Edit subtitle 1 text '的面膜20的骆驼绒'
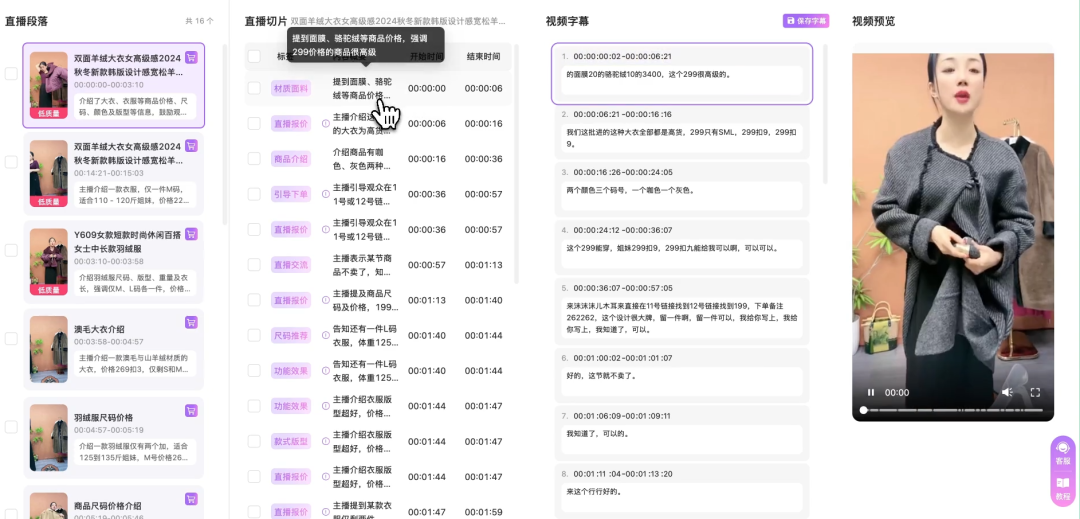The height and width of the screenshot is (519, 1080). pos(682,80)
